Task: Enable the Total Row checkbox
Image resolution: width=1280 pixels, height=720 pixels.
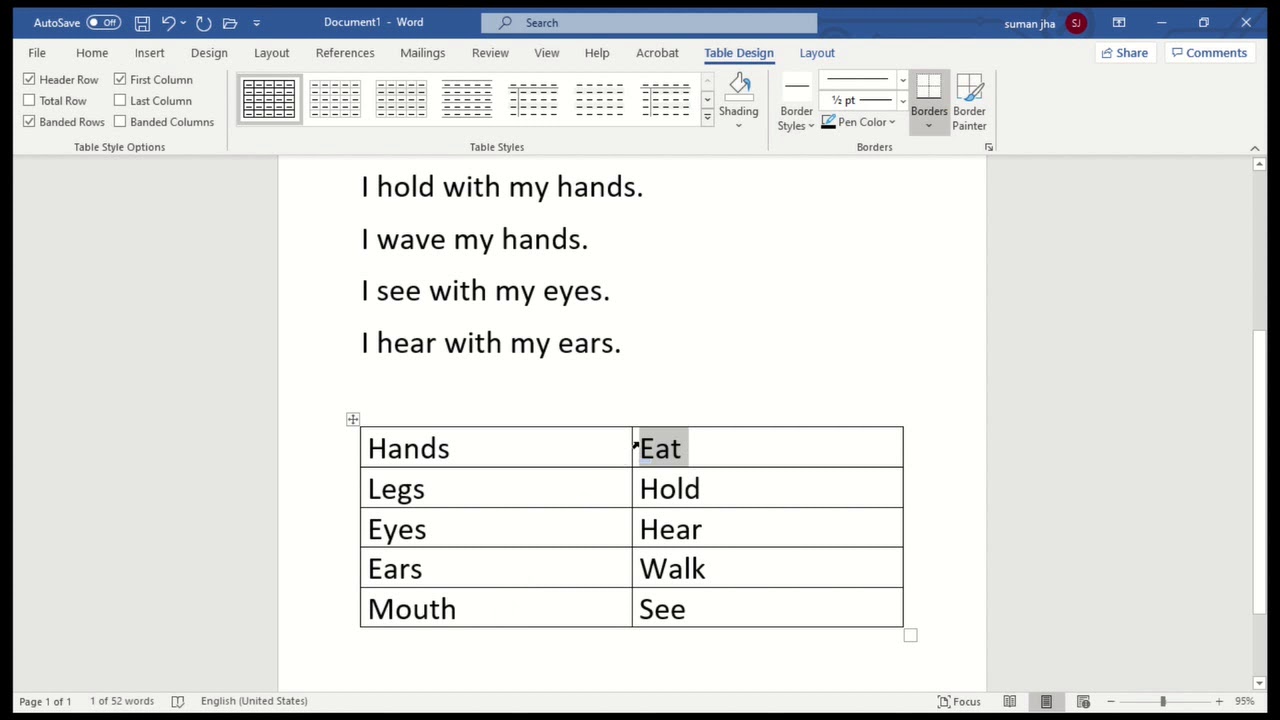Action: pyautogui.click(x=29, y=100)
